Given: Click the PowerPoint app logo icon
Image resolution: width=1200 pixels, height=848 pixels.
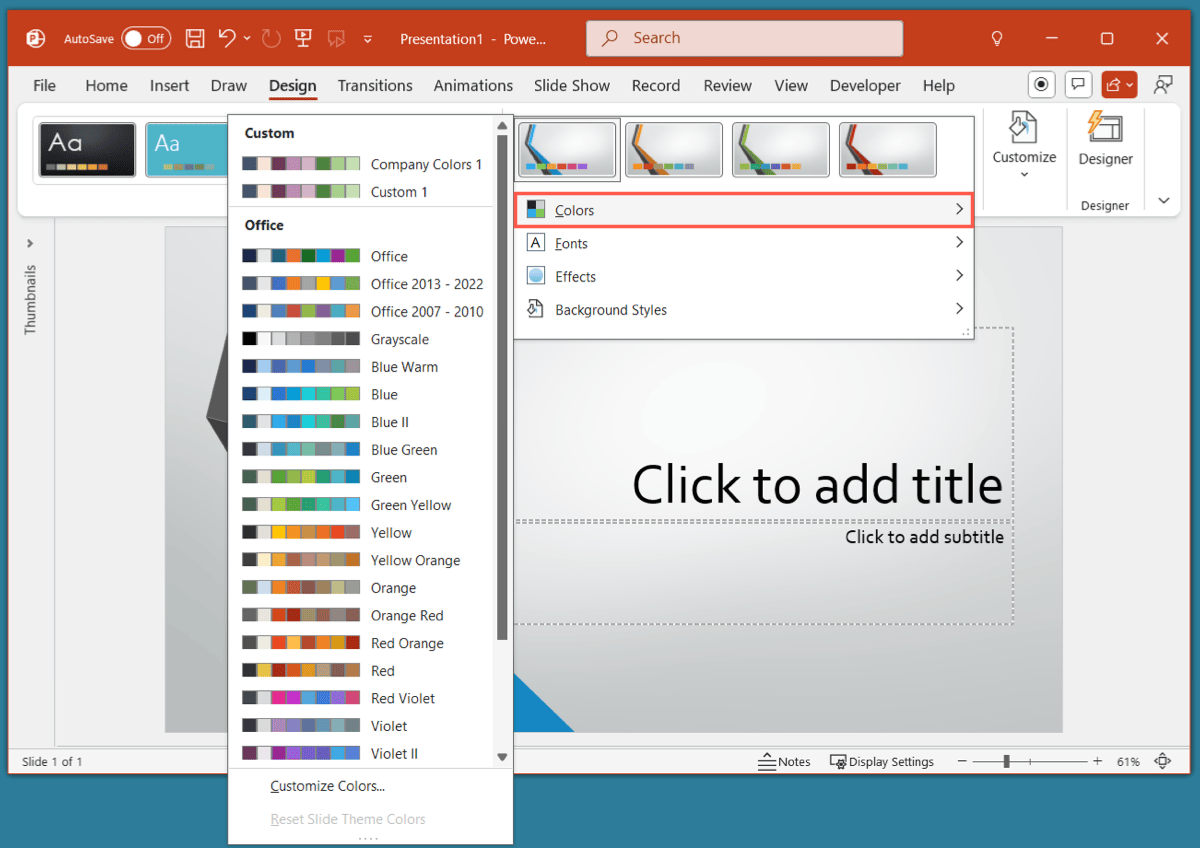Looking at the screenshot, I should pos(36,39).
